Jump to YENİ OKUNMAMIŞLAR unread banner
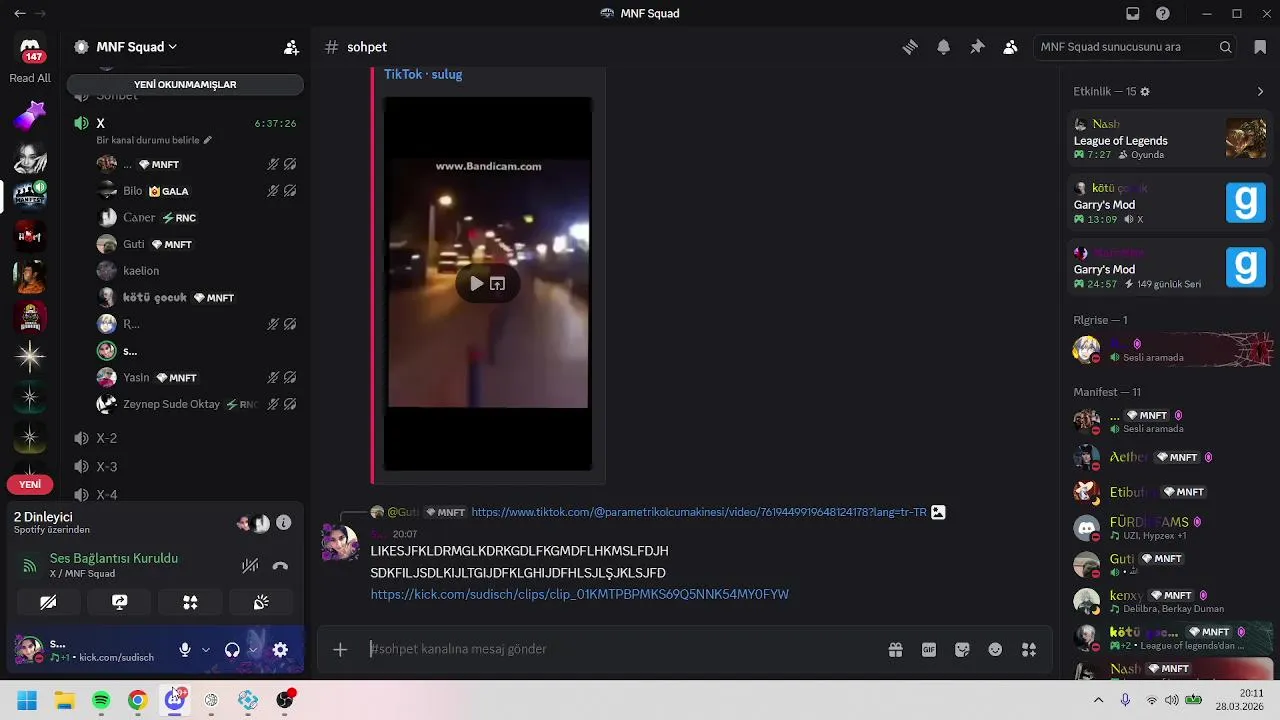Viewport: 1280px width, 720px height. click(x=185, y=85)
